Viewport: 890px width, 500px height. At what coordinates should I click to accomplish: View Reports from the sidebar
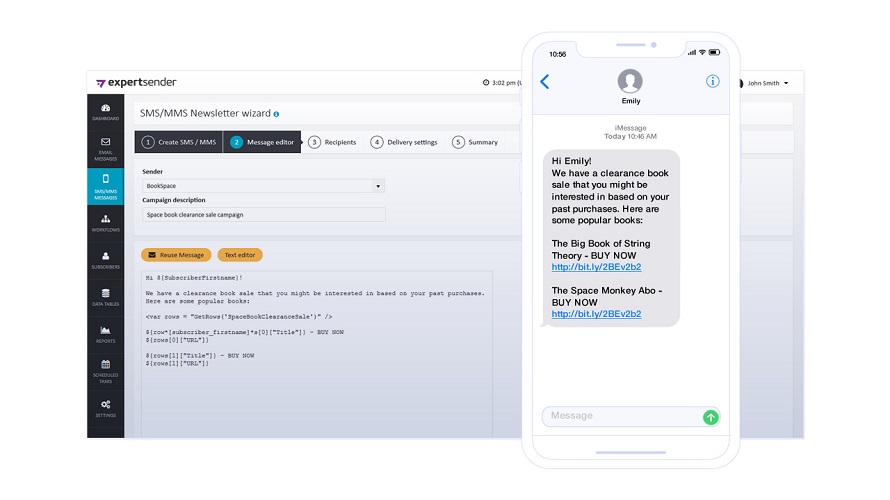coord(106,334)
